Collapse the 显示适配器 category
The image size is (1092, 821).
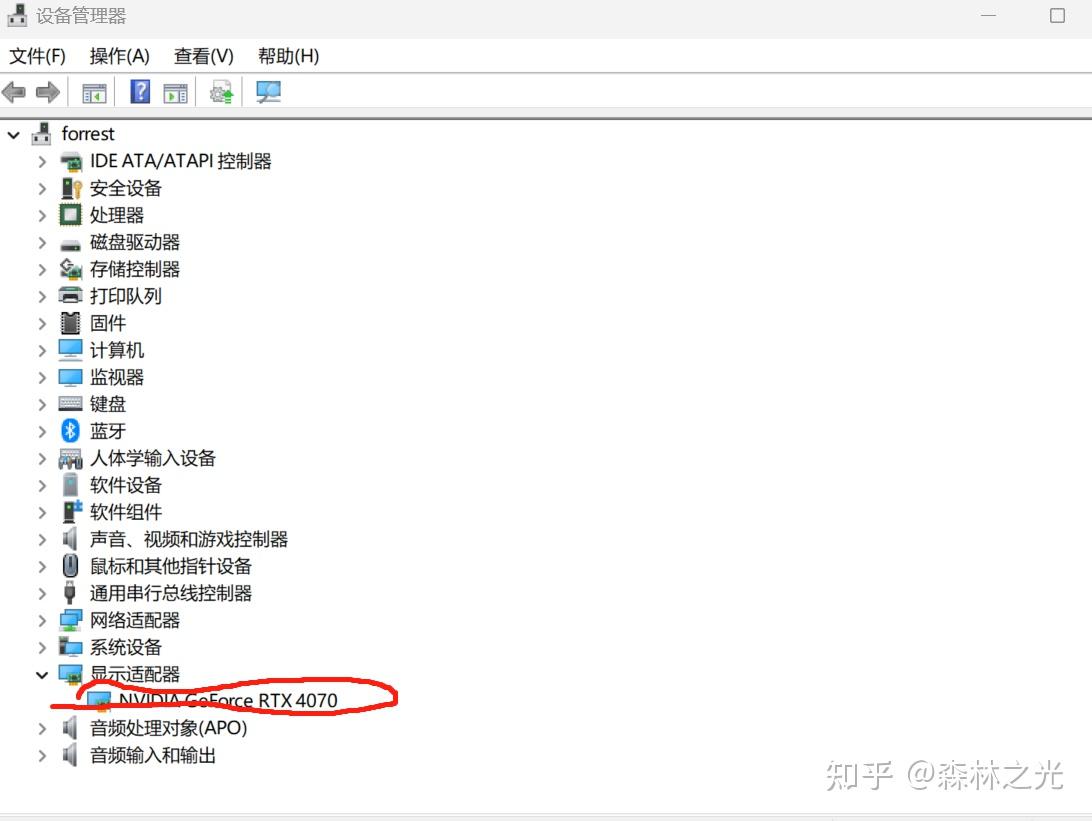coord(41,674)
